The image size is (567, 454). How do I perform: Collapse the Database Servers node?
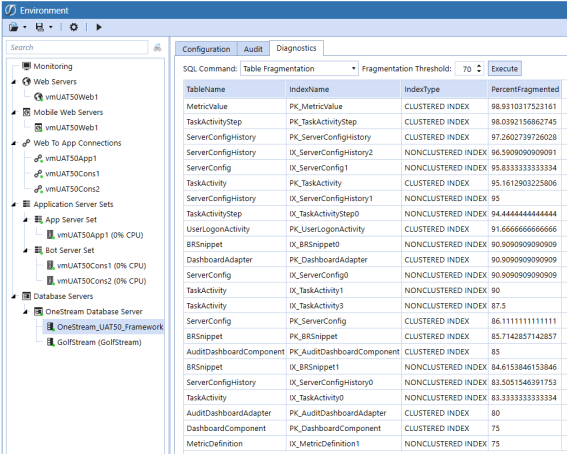point(14,297)
